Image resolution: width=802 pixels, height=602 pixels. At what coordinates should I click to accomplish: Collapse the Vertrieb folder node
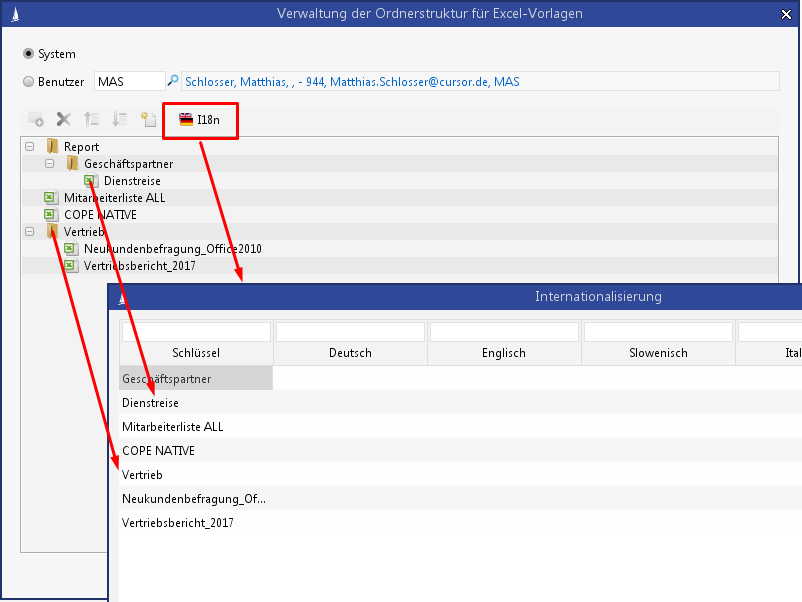[x=29, y=232]
